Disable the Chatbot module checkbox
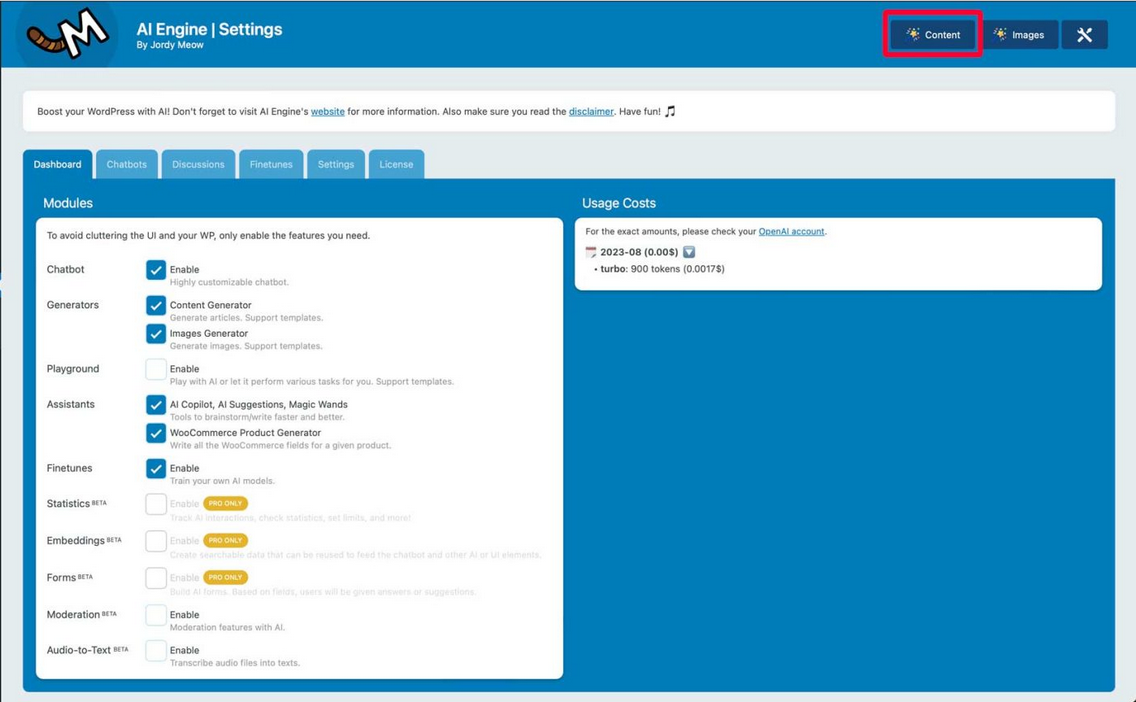The height and width of the screenshot is (702, 1136). (156, 270)
